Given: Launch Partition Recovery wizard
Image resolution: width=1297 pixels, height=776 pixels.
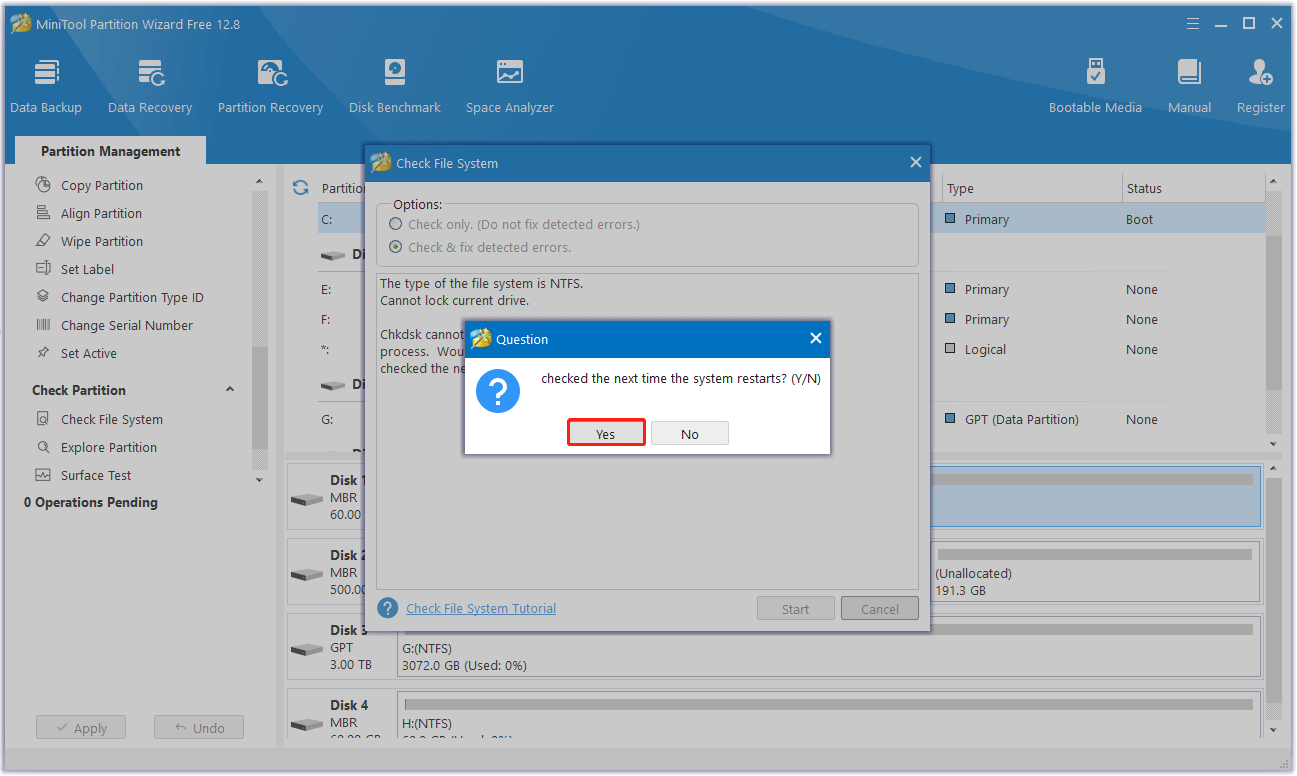Looking at the screenshot, I should tap(270, 86).
